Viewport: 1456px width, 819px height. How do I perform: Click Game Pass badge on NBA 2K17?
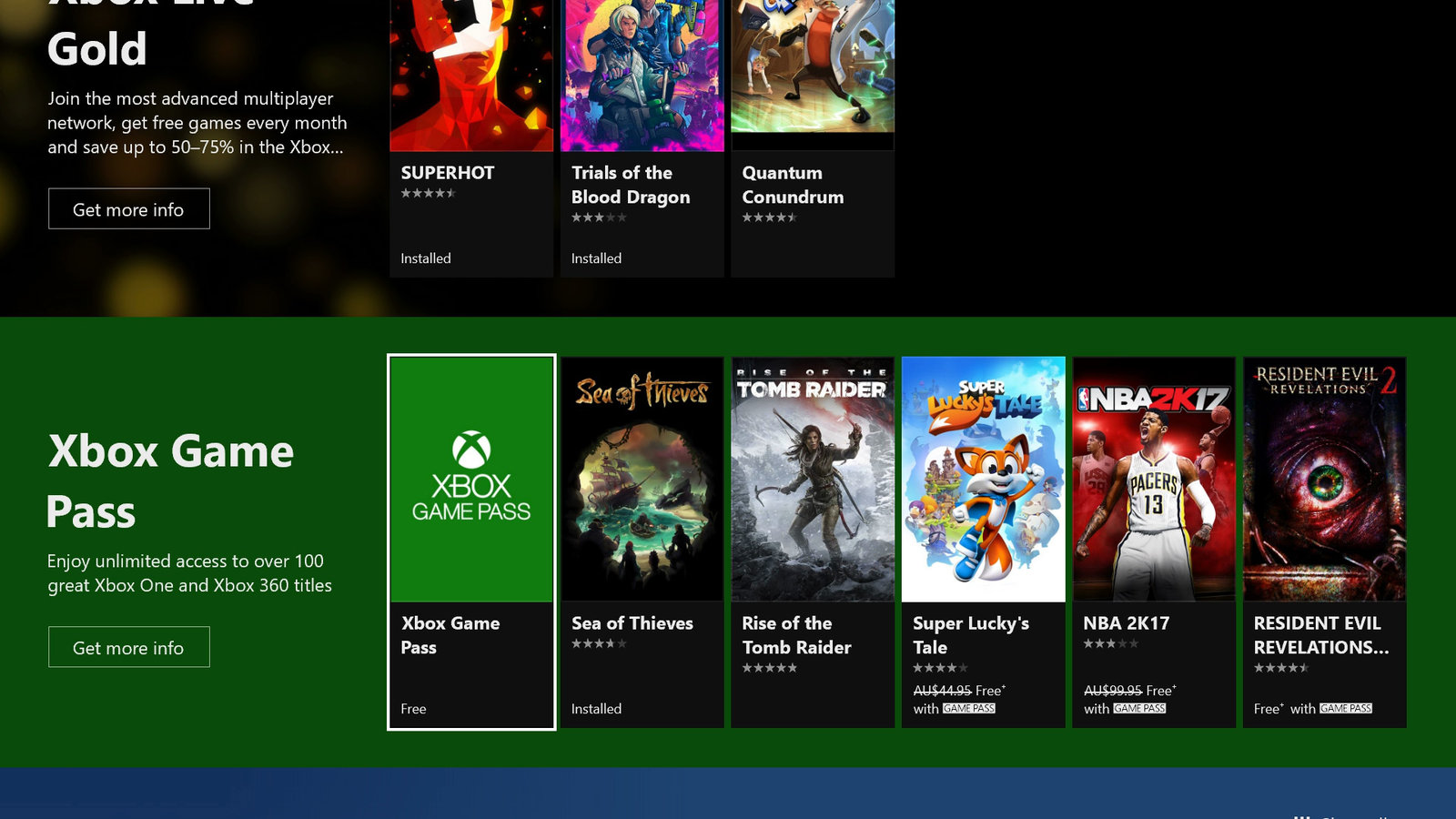coord(1139,708)
